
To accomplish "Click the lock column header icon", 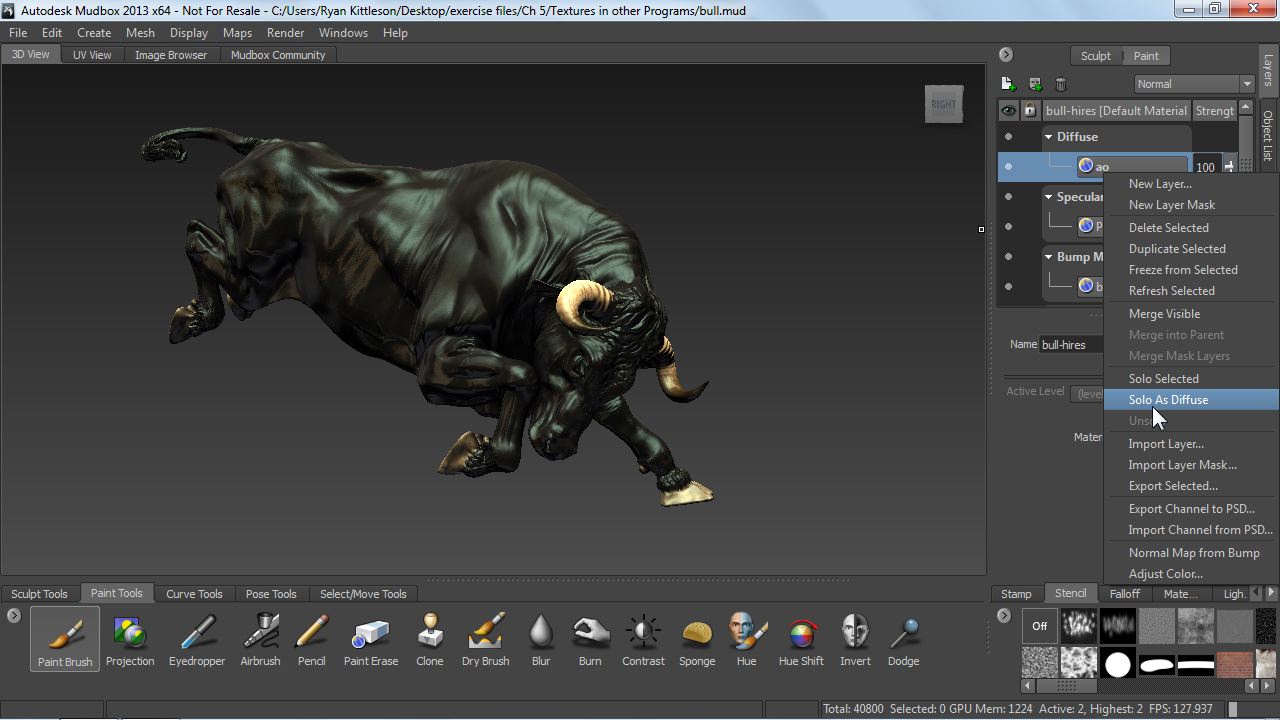I will pos(1030,111).
